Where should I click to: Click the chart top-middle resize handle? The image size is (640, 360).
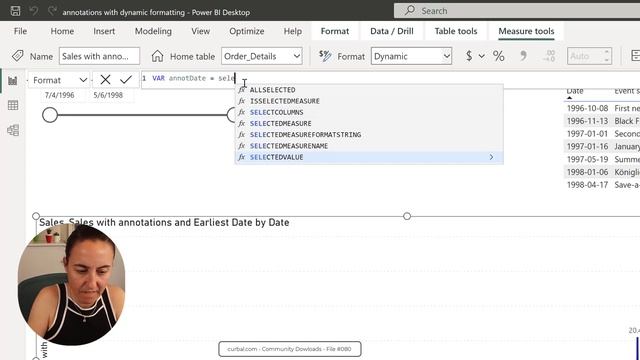click(x=407, y=216)
